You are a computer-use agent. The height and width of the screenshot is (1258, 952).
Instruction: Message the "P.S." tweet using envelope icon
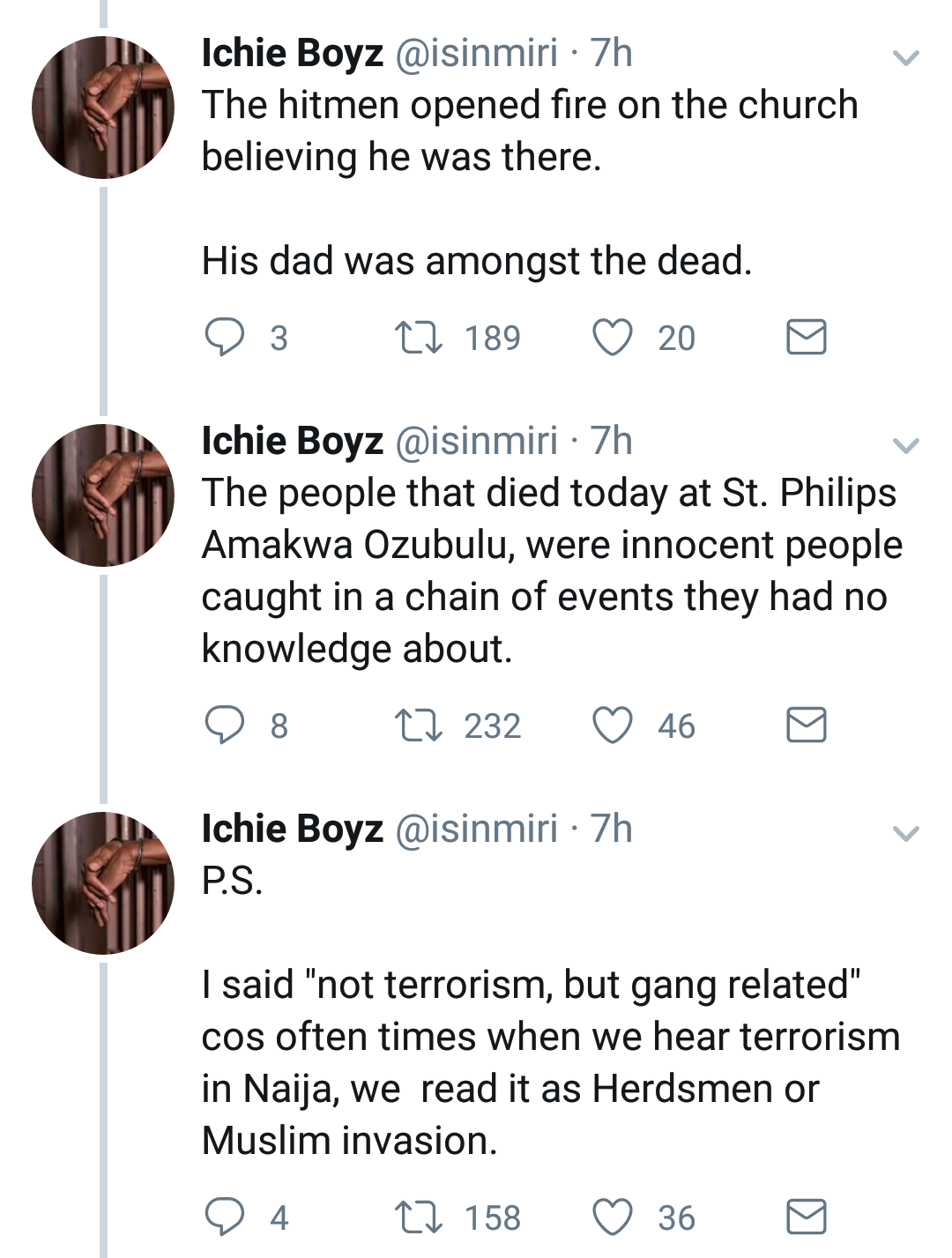point(806,1217)
